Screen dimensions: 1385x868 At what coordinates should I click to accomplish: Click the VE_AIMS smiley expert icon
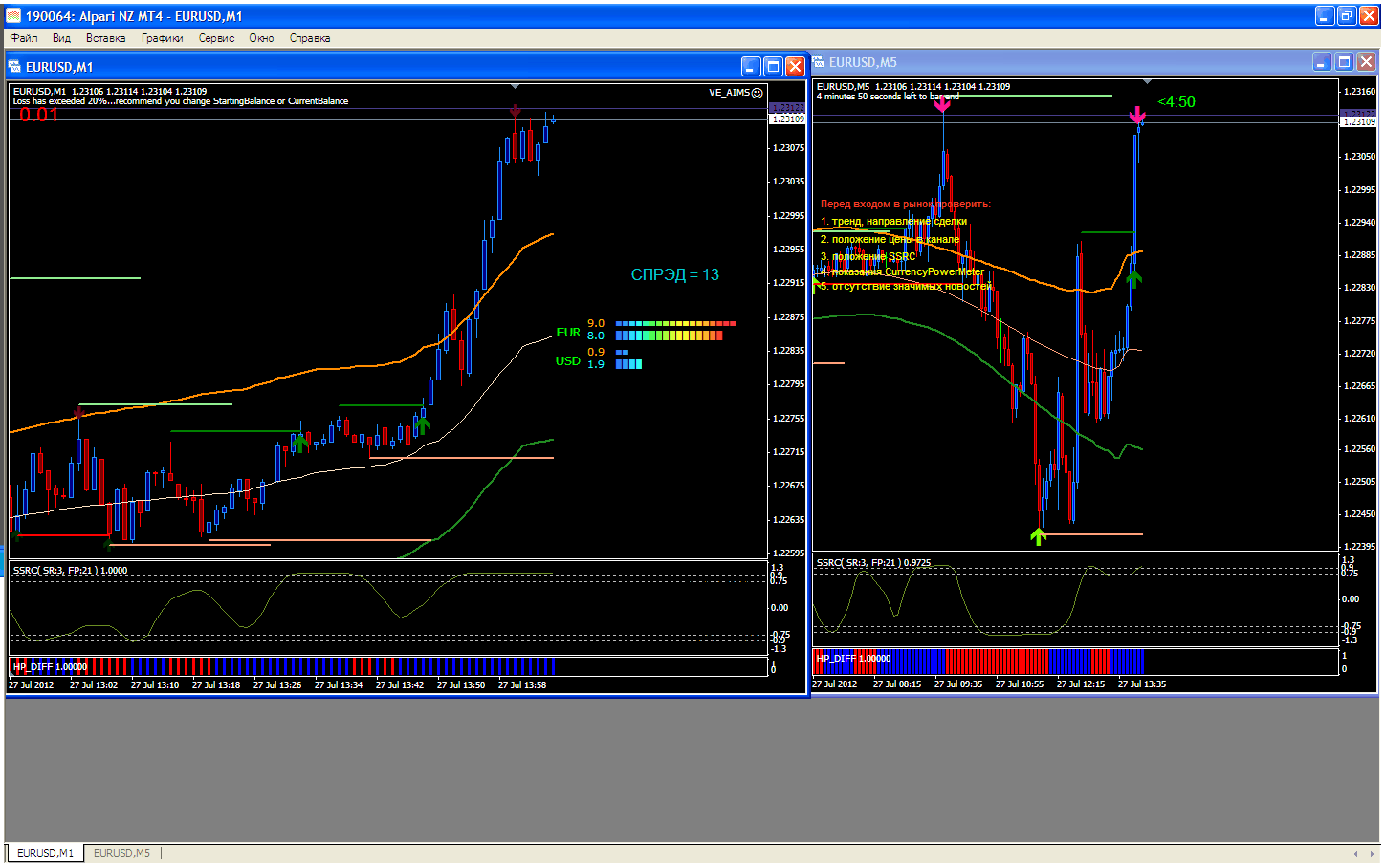[758, 93]
